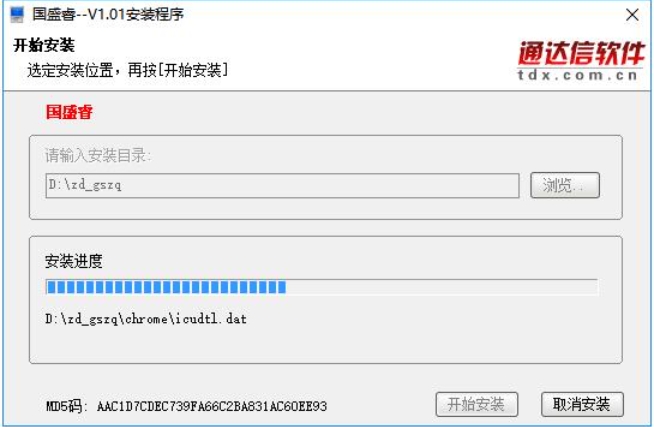
Task: Click the installer app icon in title bar
Action: click(17, 15)
